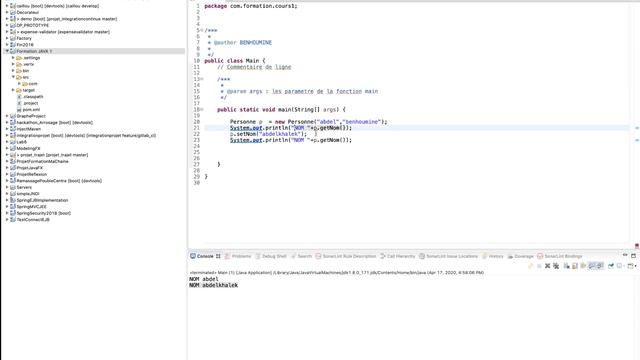Select the ProjetReflexion project
640x360 pixels.
coord(32,174)
